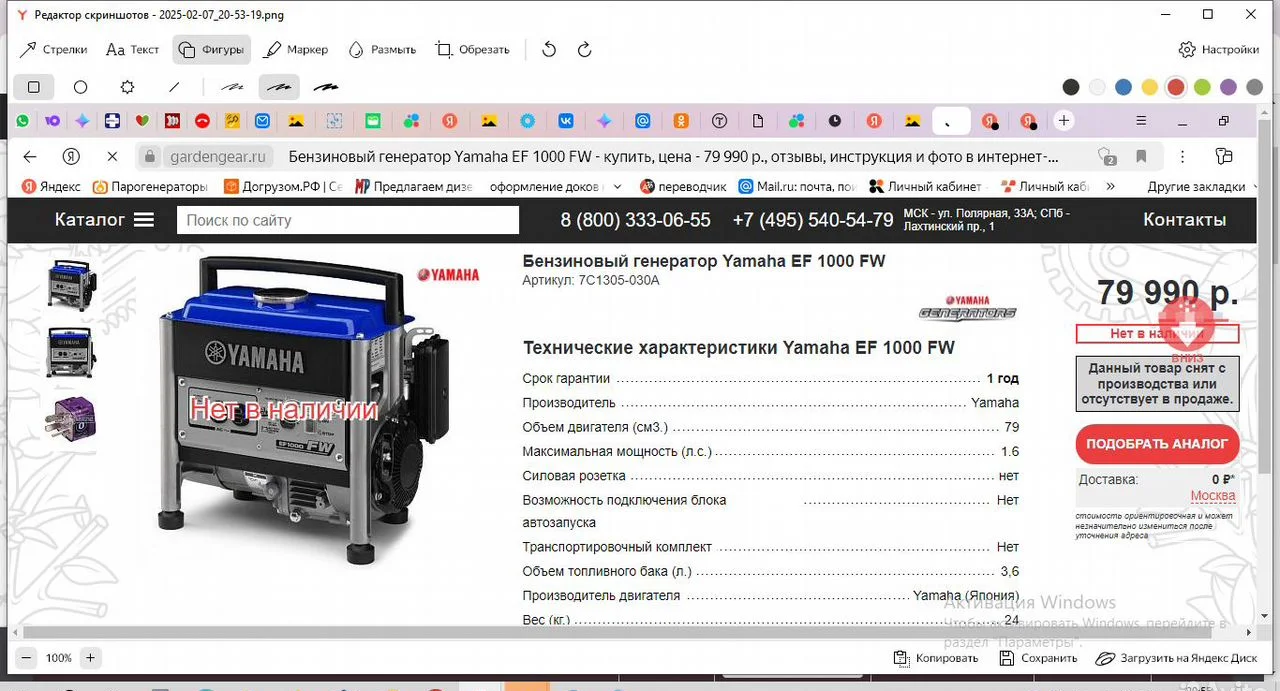This screenshot has height=691, width=1280.
Task: Set thick stroke thickness
Action: tap(326, 87)
